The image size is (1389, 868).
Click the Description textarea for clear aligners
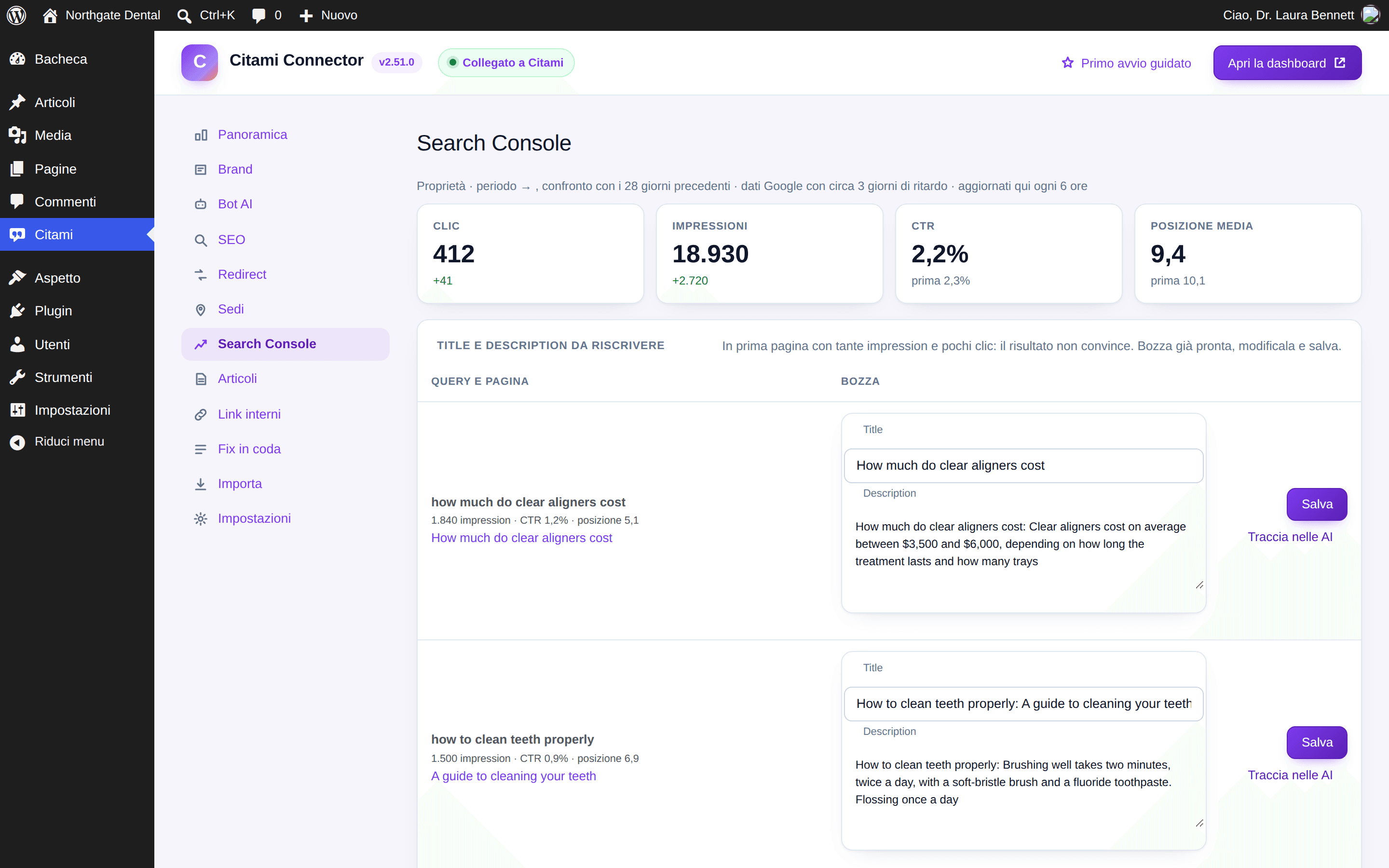(1023, 552)
